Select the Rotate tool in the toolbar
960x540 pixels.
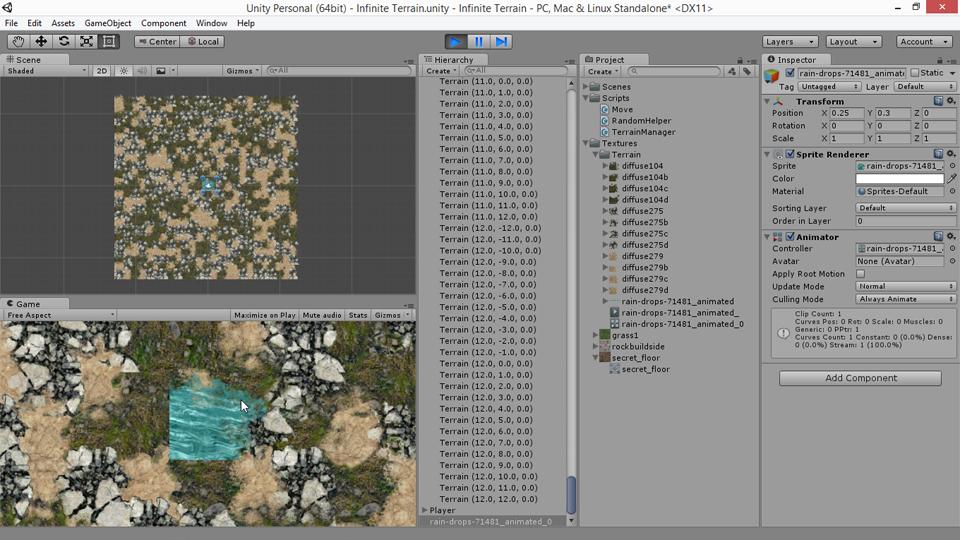[64, 42]
